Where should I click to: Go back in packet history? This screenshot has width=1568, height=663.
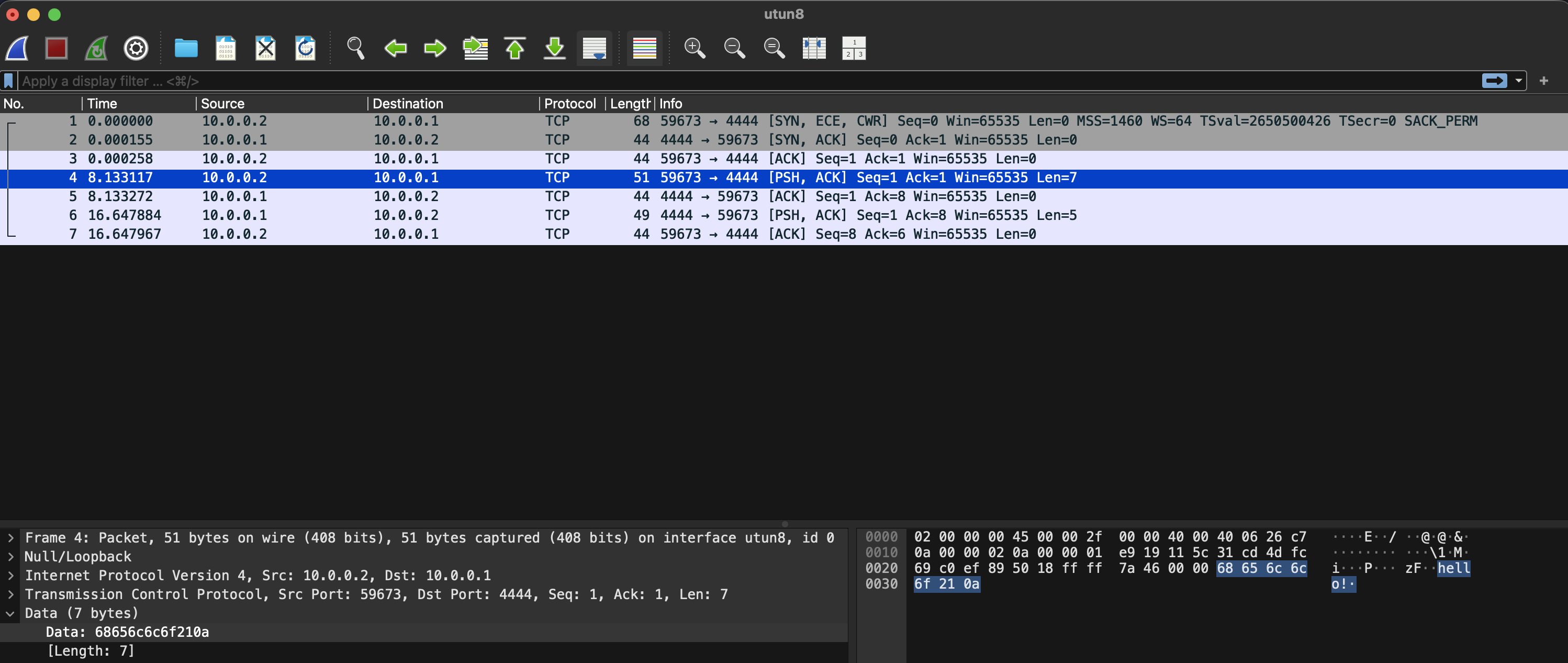coord(396,48)
